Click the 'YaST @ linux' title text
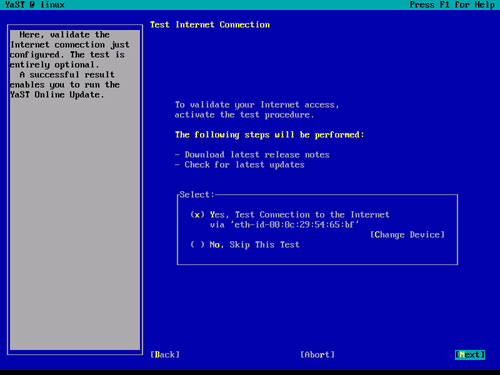The height and width of the screenshot is (375, 500). (x=35, y=5)
